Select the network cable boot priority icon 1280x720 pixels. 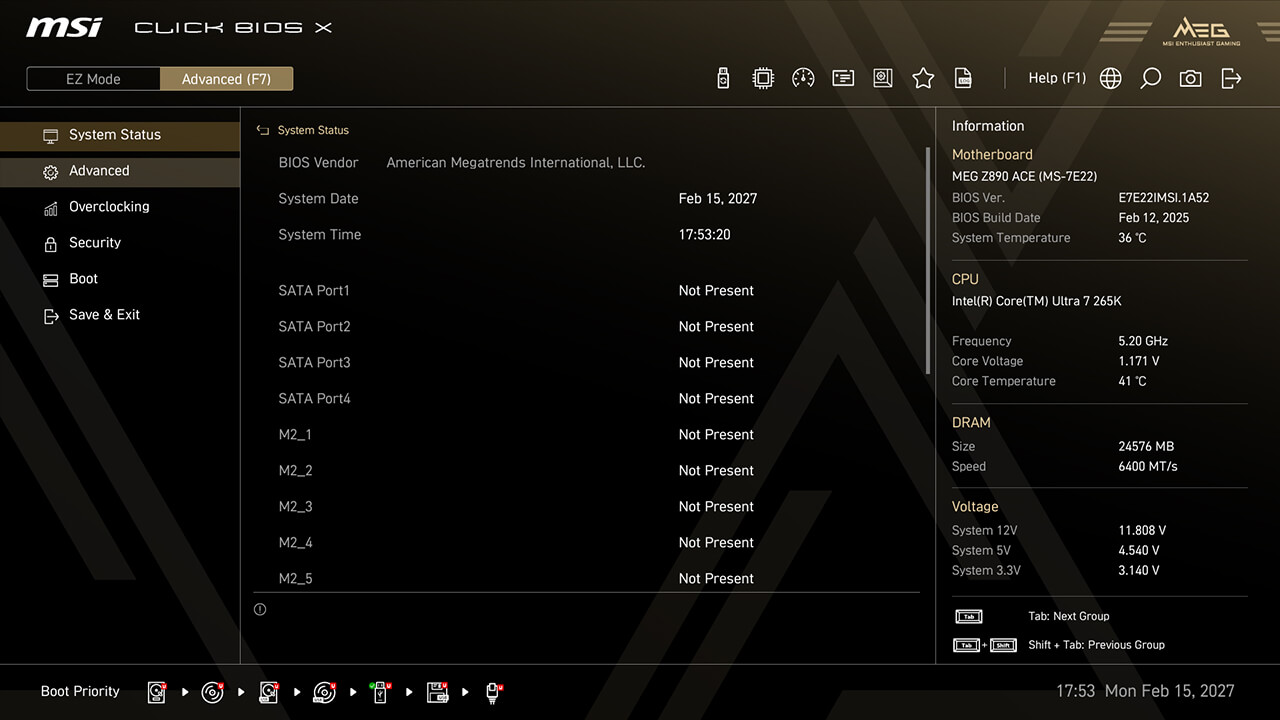(493, 692)
